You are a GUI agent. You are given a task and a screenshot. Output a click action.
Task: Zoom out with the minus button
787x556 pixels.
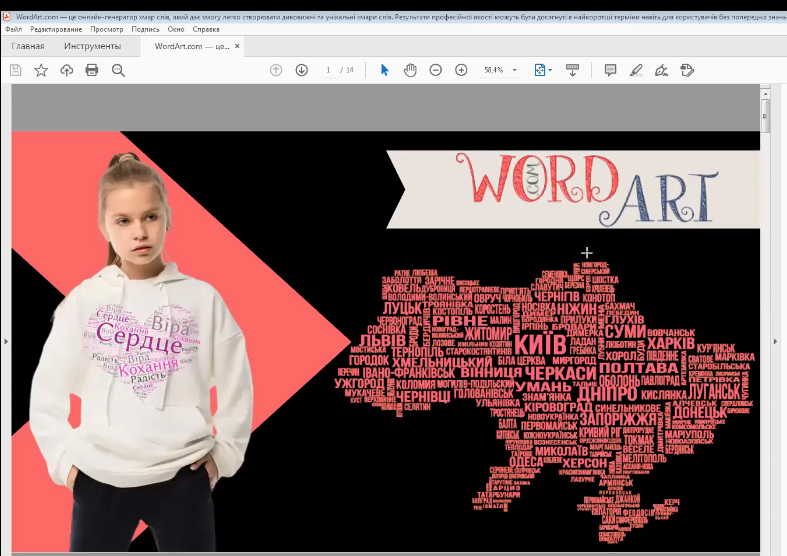436,70
